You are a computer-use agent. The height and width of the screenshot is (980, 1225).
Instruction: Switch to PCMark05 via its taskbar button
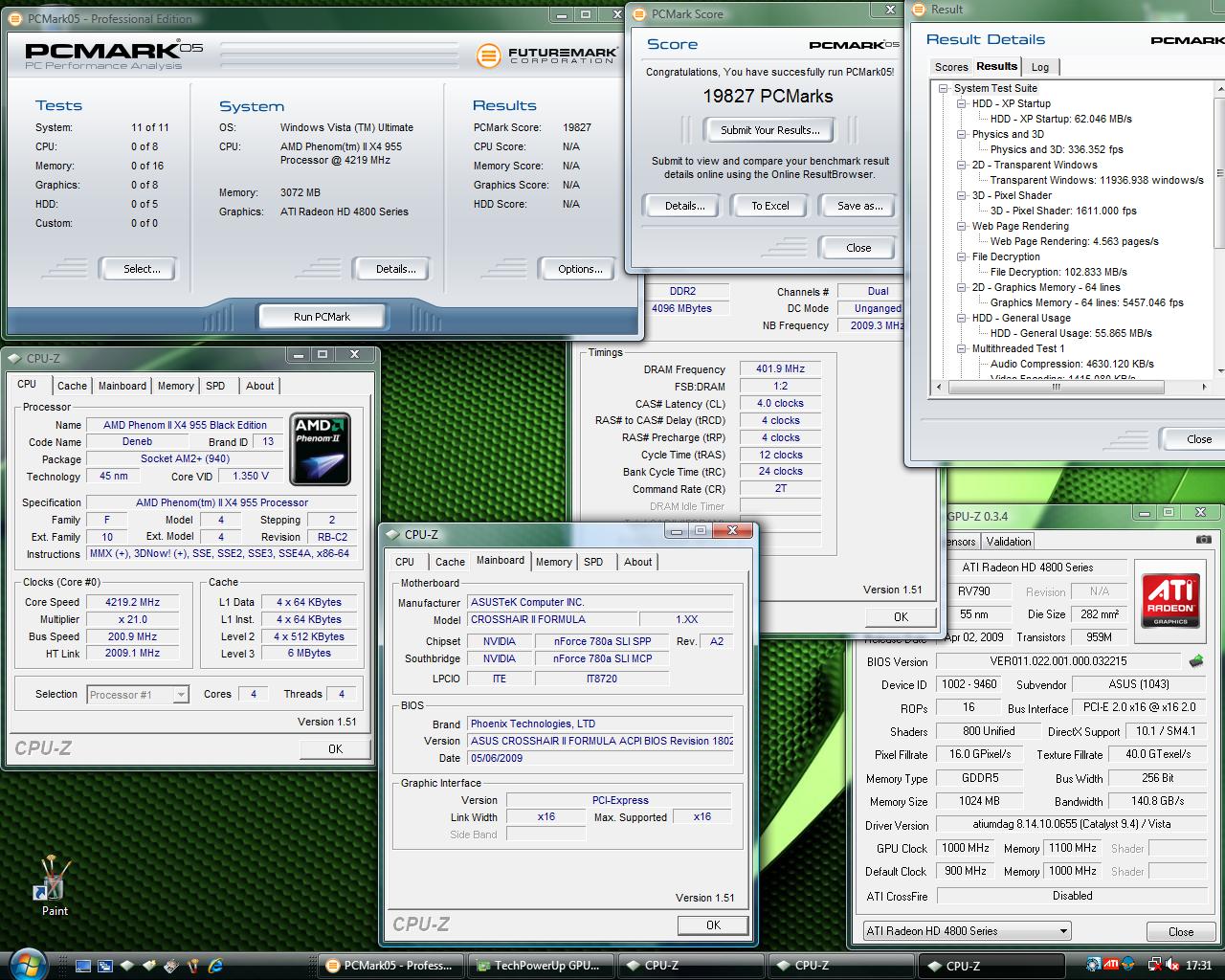(390, 966)
